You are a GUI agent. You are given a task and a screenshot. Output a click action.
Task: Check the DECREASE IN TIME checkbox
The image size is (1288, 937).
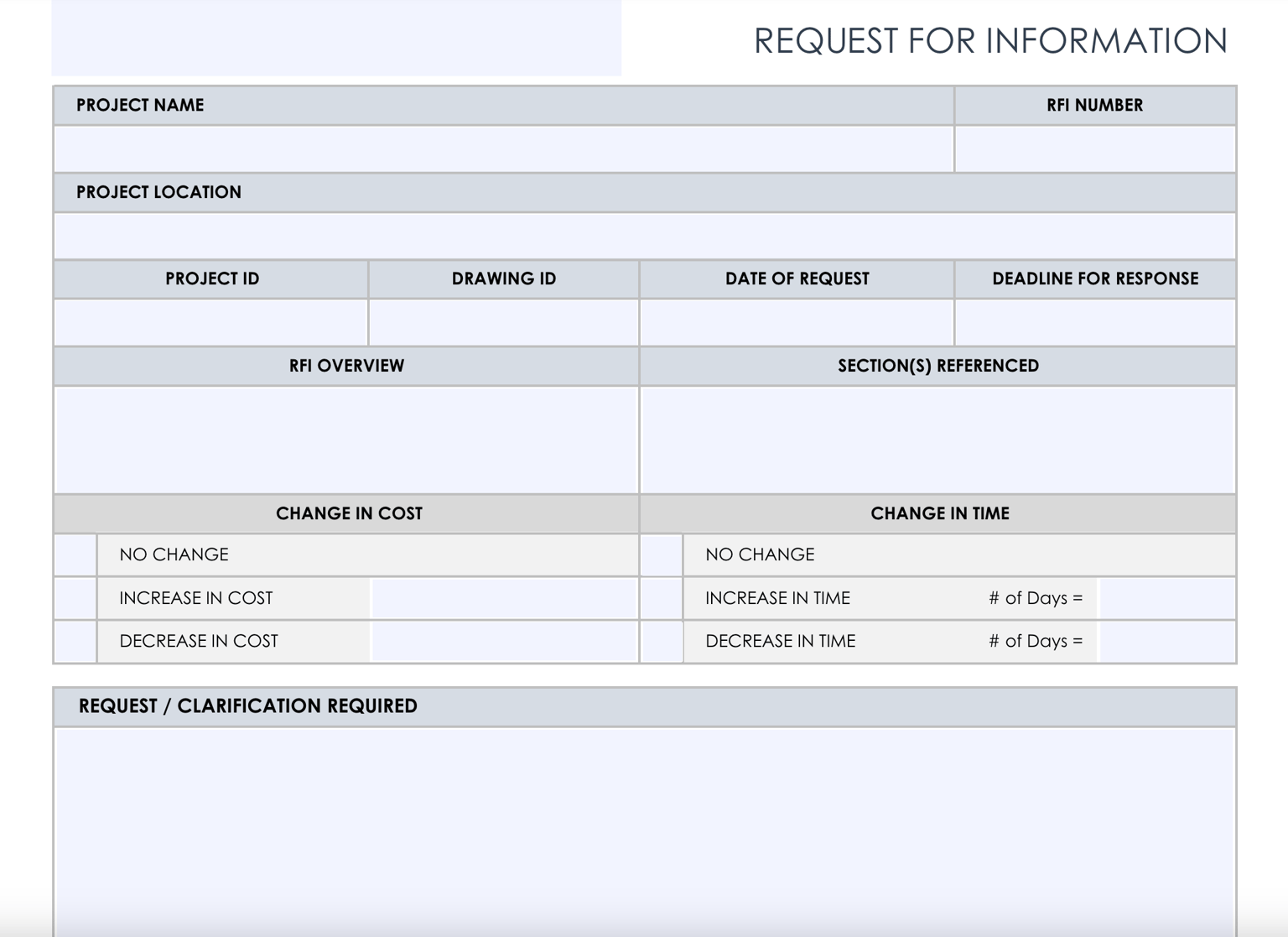tap(660, 641)
